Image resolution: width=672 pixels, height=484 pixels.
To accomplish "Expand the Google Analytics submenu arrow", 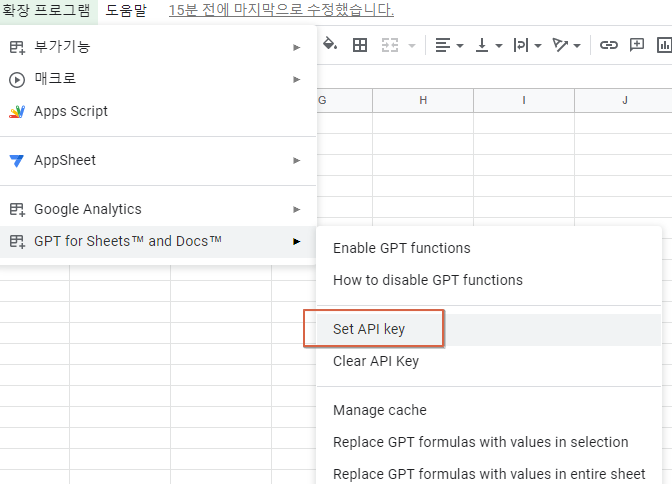I will click(296, 209).
